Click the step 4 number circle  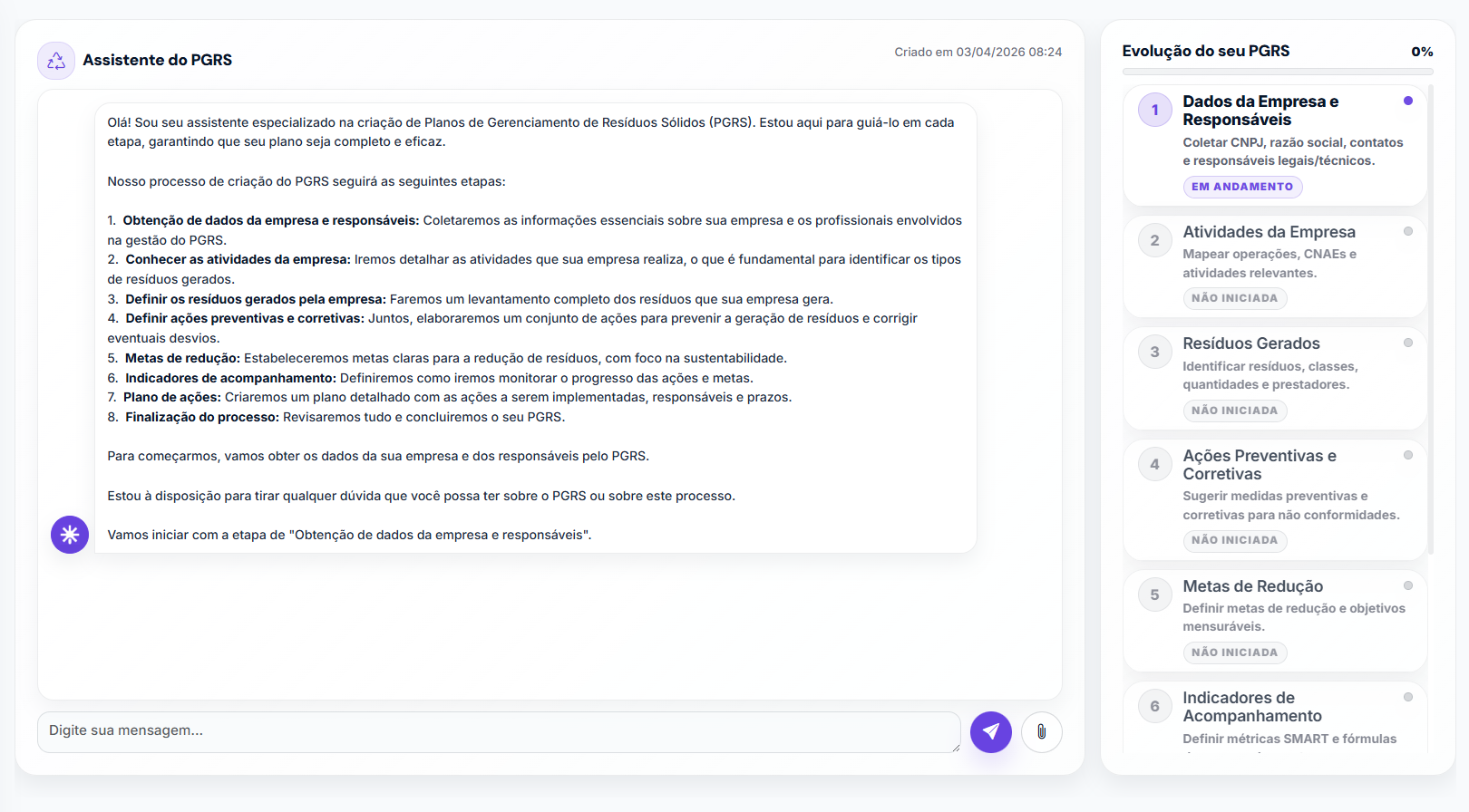[1155, 464]
